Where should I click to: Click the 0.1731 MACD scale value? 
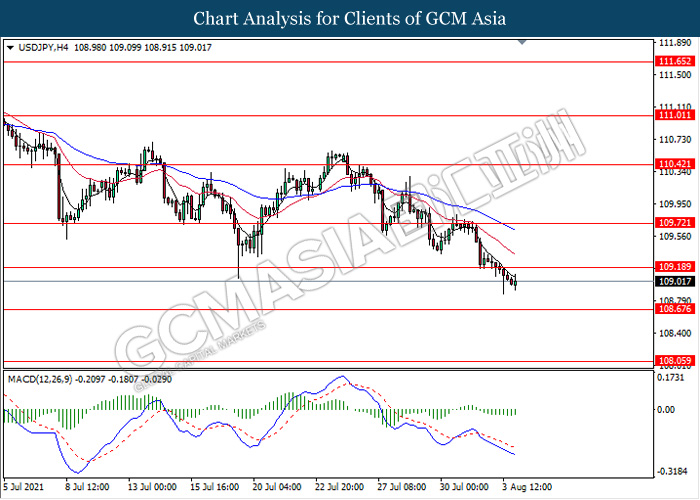[671, 378]
